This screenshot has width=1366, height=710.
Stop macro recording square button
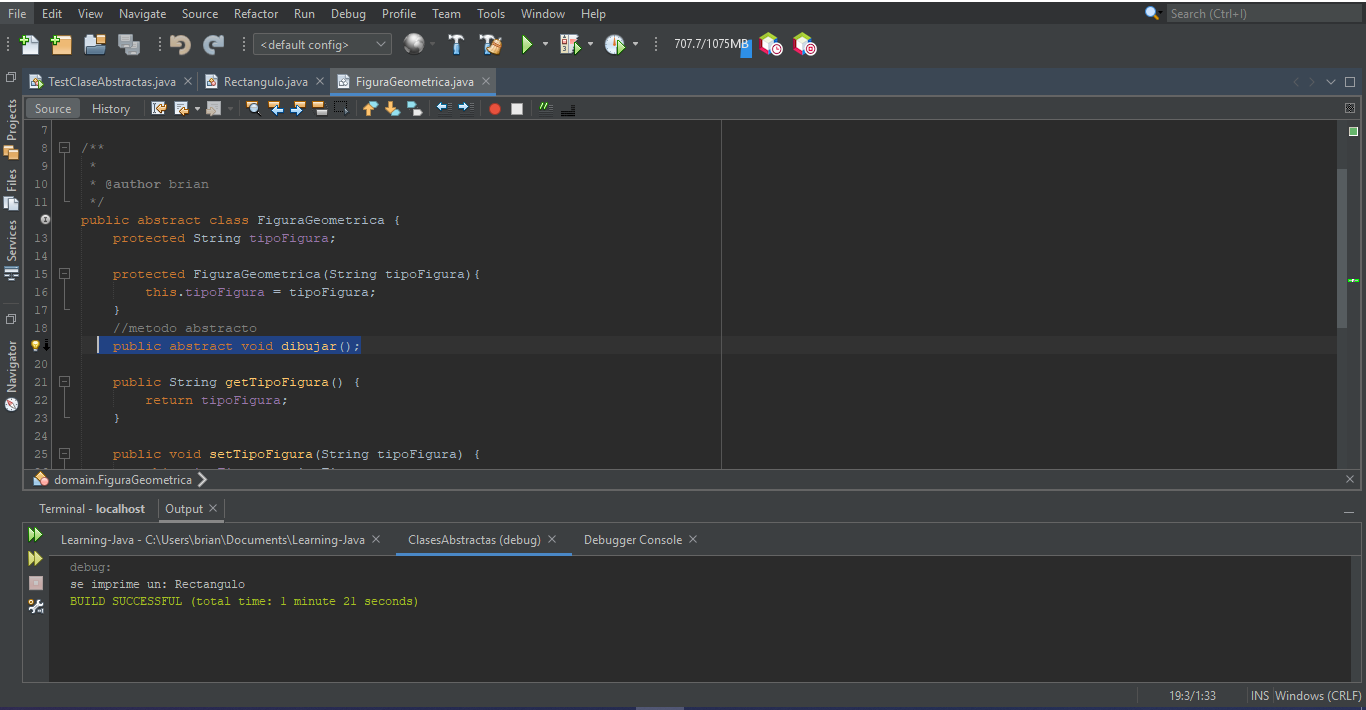(517, 108)
